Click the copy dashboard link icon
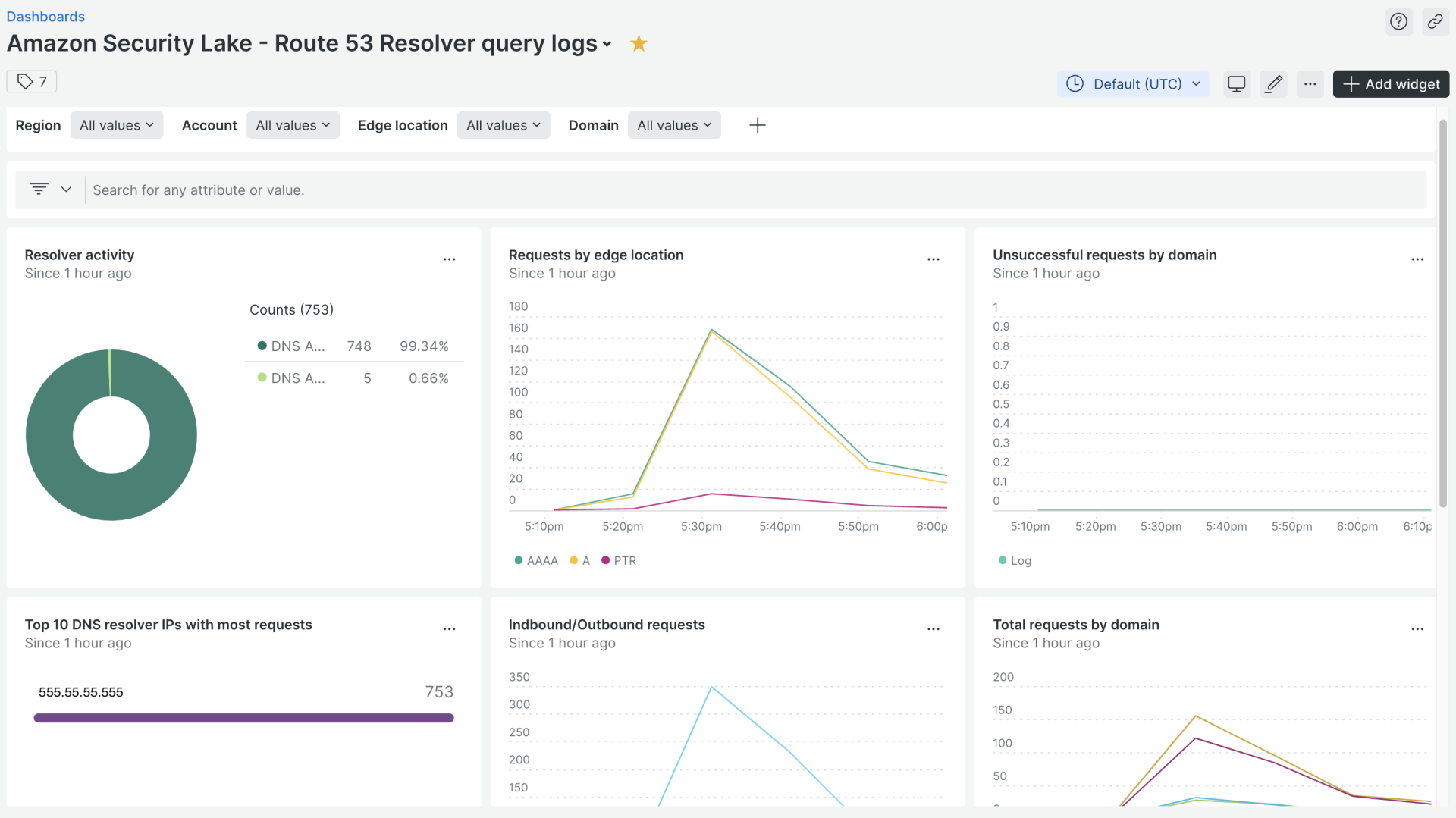 1435,21
